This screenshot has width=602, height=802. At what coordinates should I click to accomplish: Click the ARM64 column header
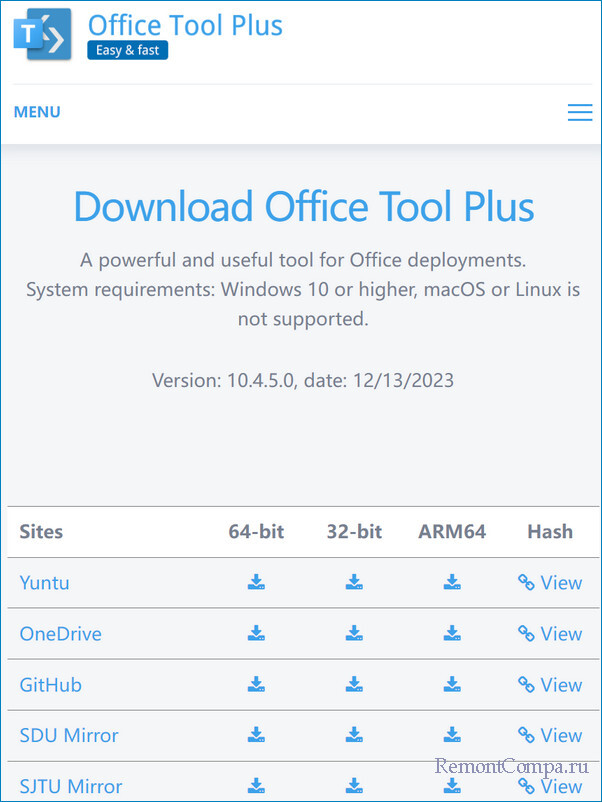point(452,531)
